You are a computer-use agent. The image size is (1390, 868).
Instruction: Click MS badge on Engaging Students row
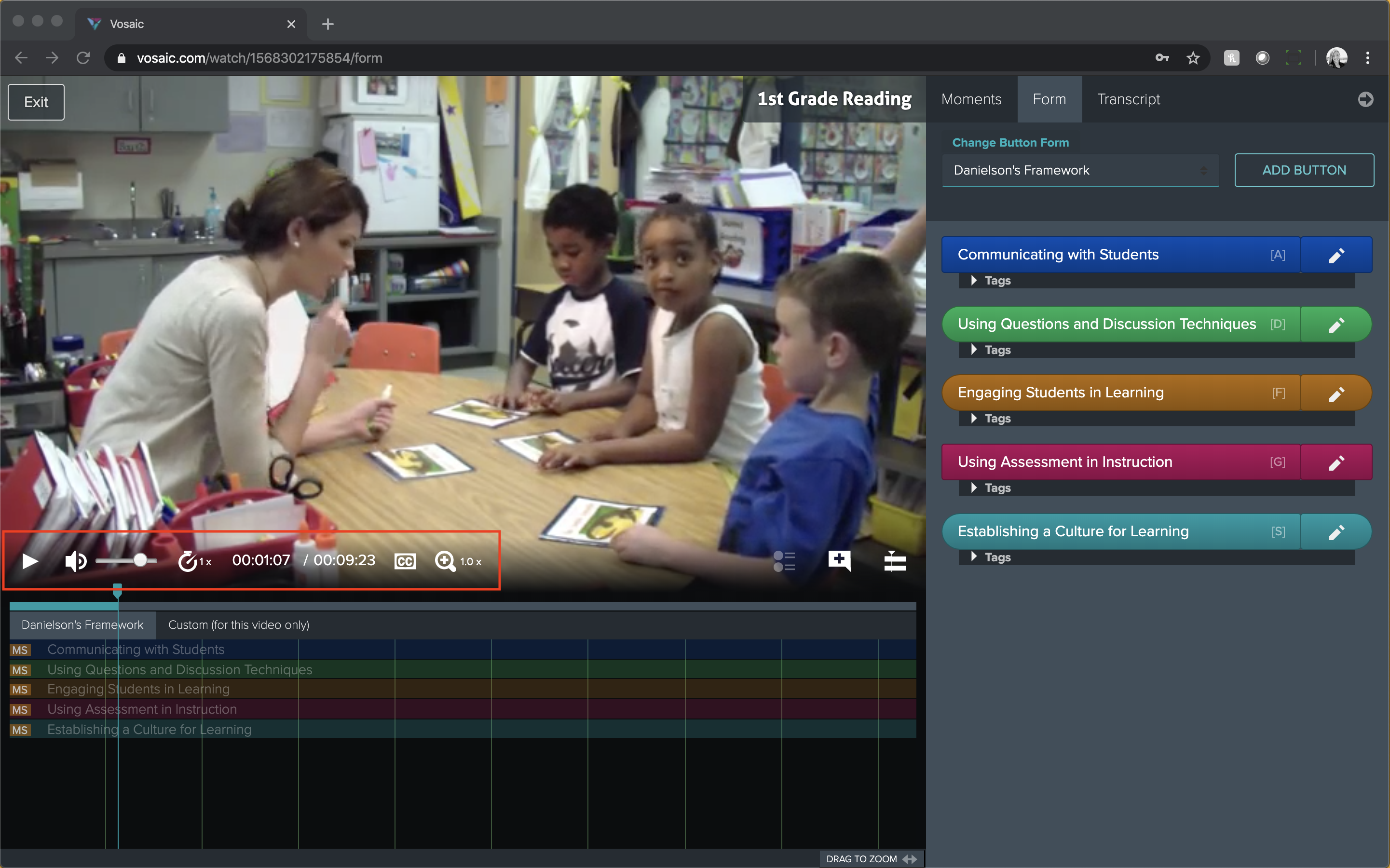pyautogui.click(x=20, y=690)
